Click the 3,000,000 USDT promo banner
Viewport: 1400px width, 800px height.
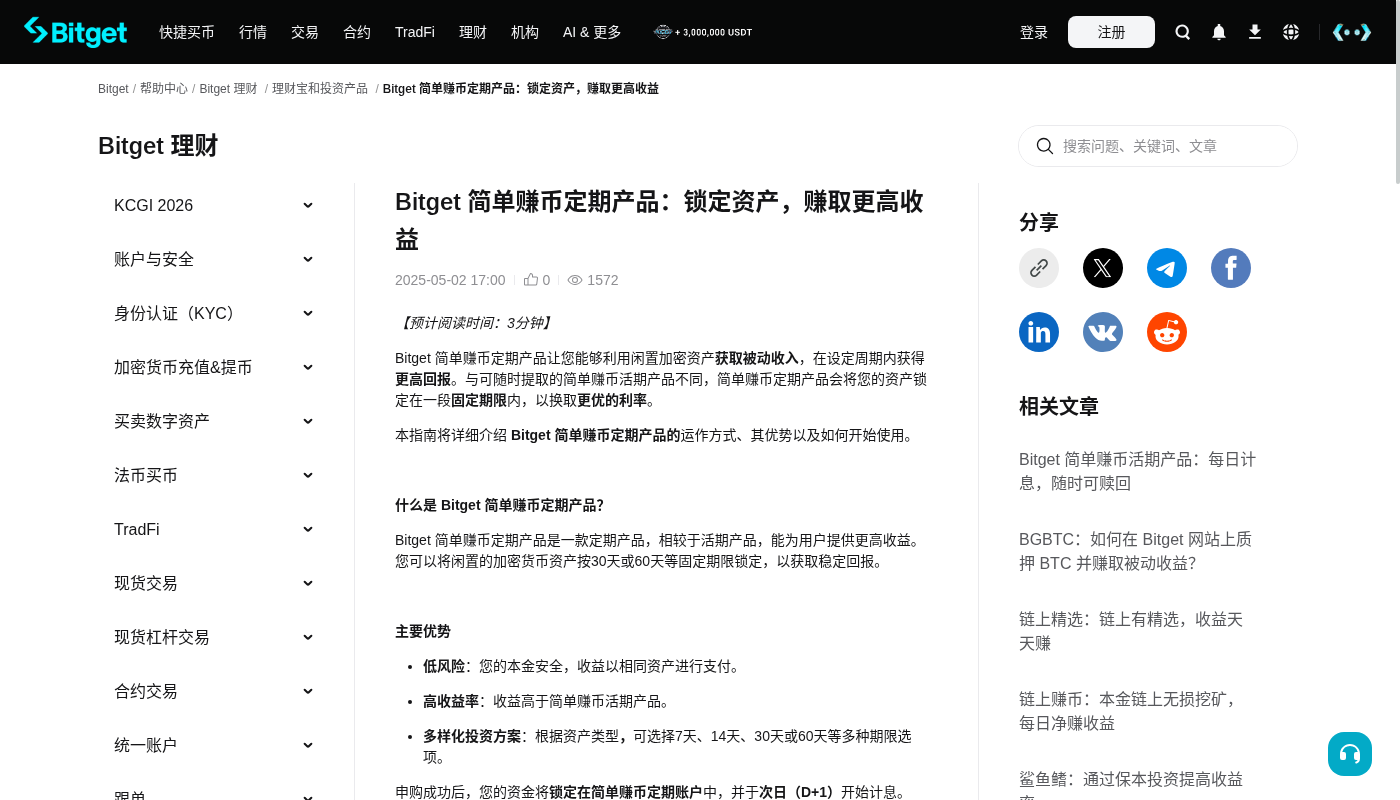[703, 32]
